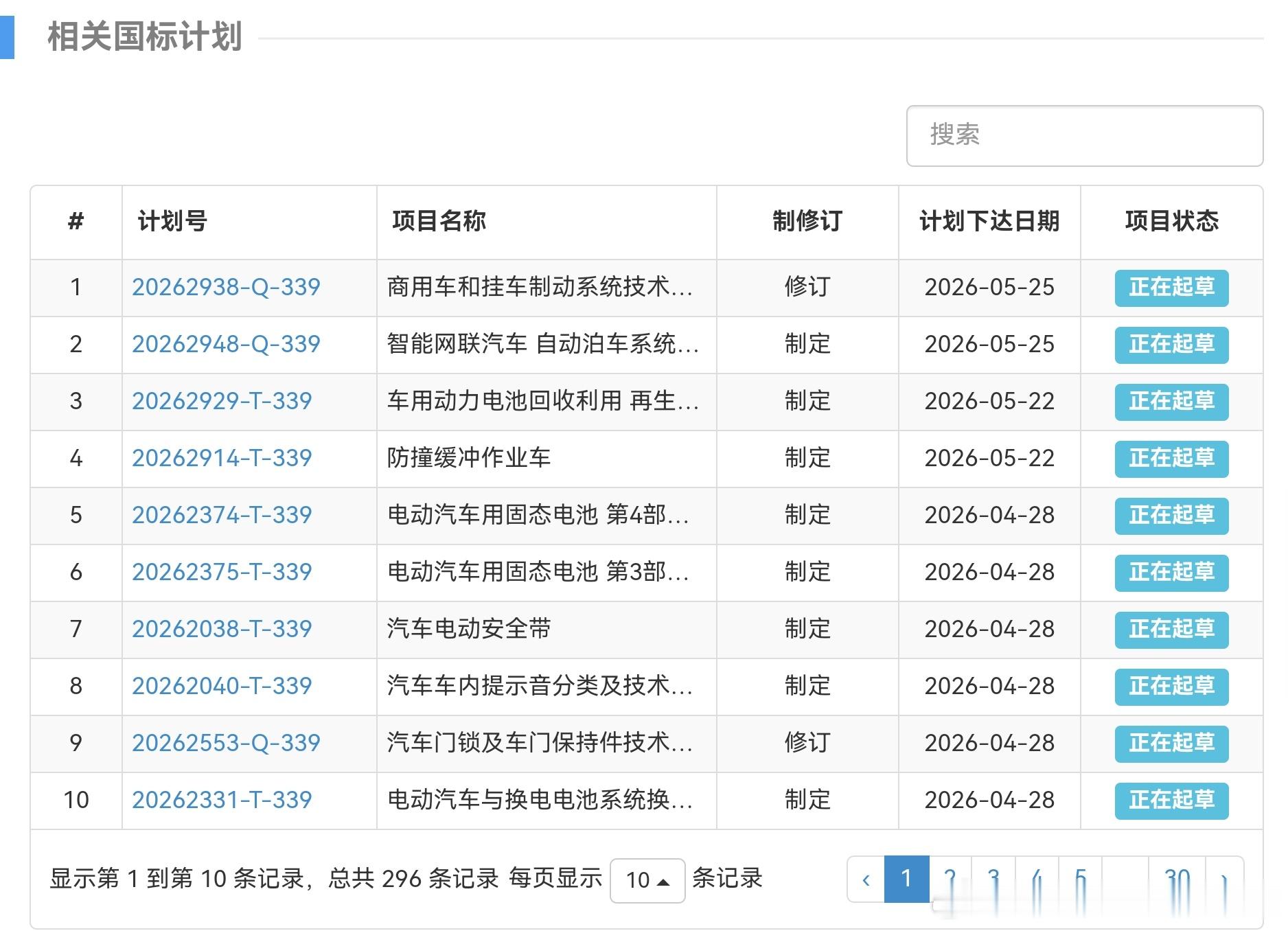Click date 2026-04-28 for 20262374-T-339
This screenshot has width=1288, height=931.
(x=989, y=515)
